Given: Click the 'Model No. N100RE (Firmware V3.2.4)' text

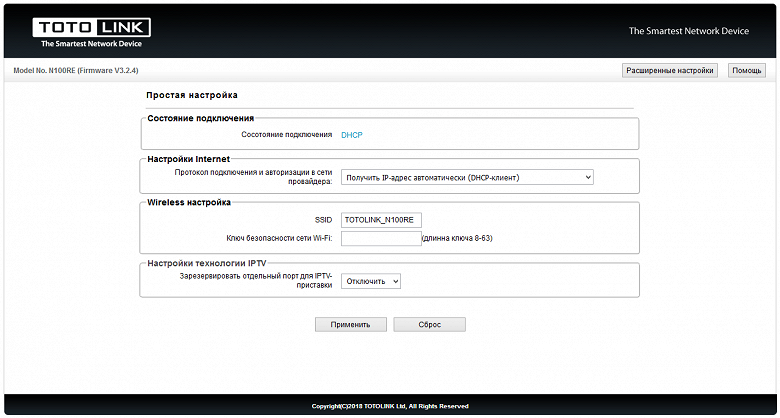Looking at the screenshot, I should click(x=76, y=71).
